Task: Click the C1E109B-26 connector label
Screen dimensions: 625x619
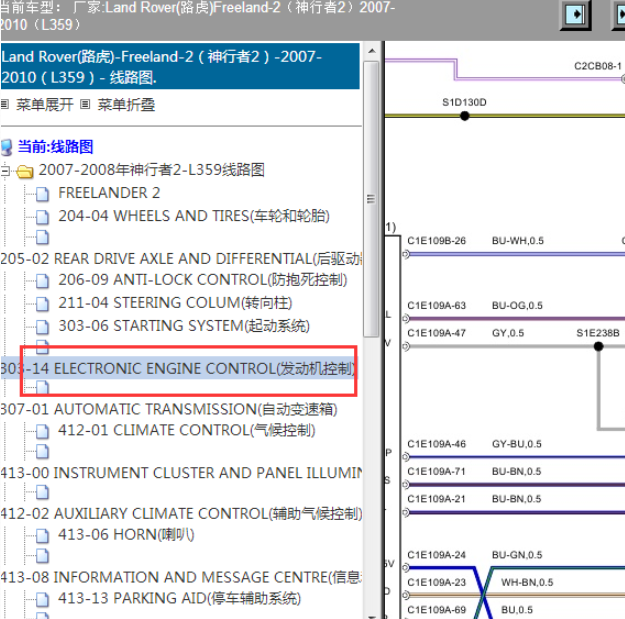Action: click(x=436, y=241)
